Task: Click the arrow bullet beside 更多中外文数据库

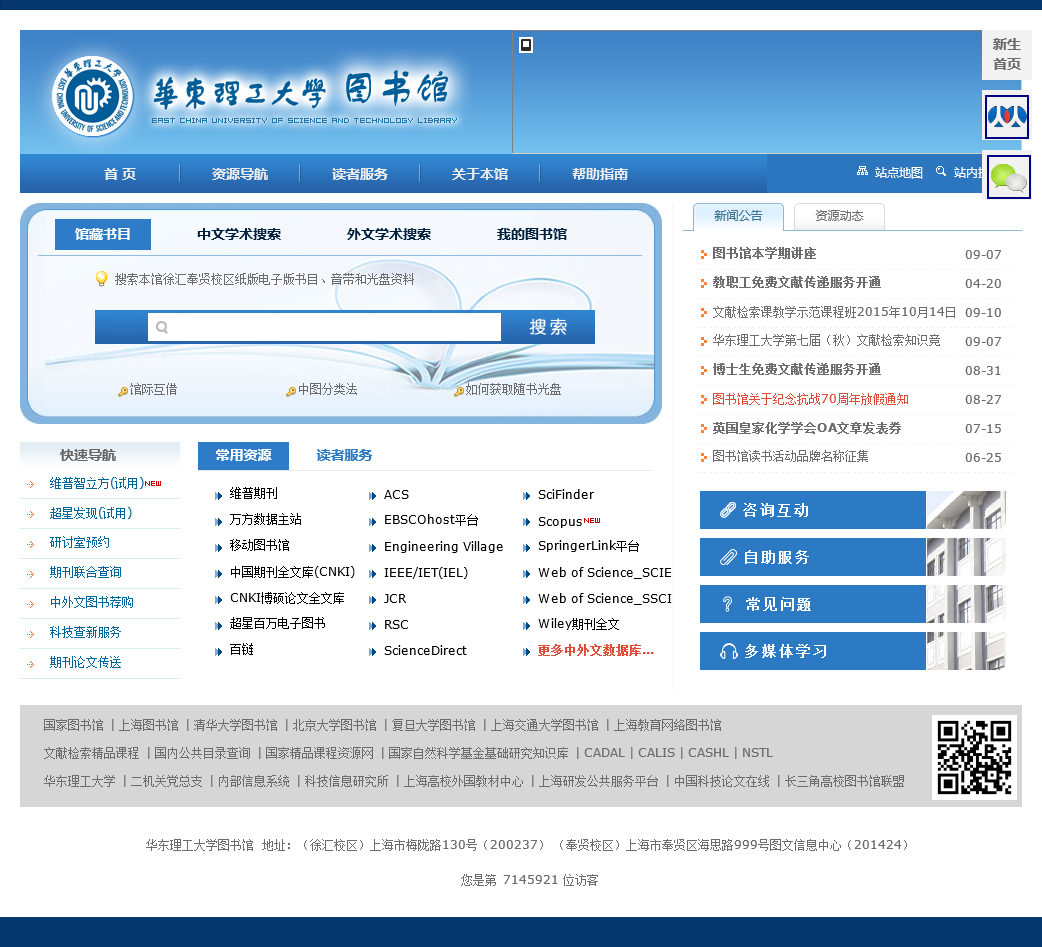Action: tap(526, 652)
